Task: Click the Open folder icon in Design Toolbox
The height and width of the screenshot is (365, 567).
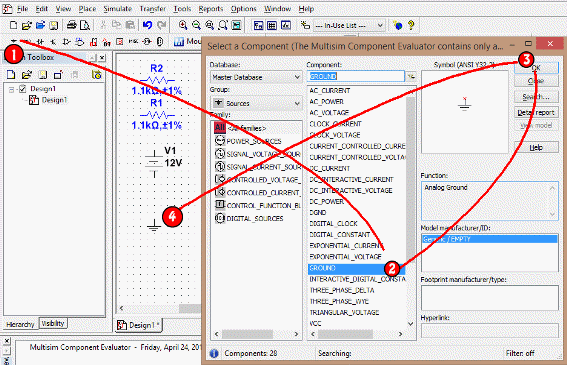Action: [26, 75]
